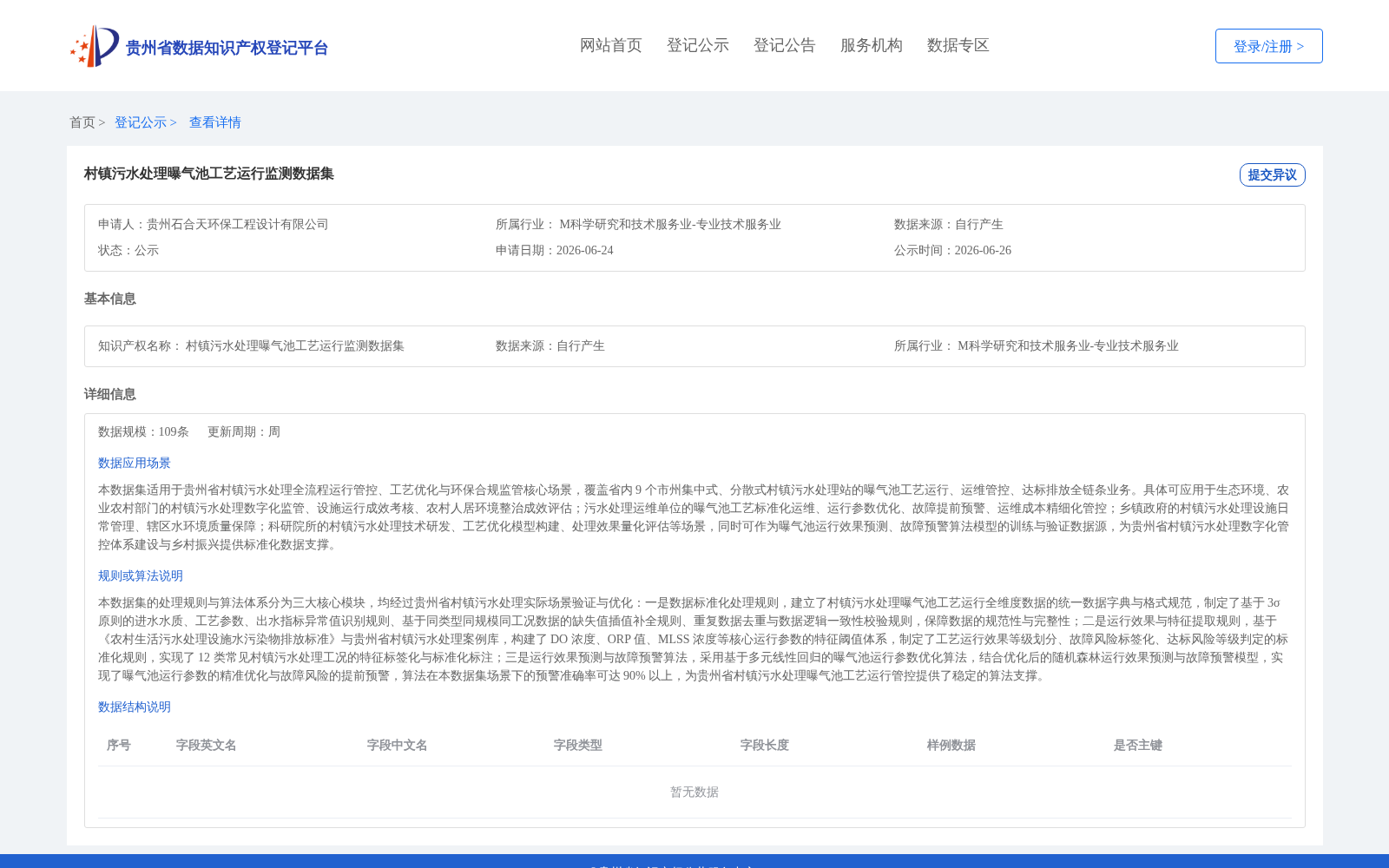The image size is (1389, 868).
Task: Click the 是否主键 column header
Action: tap(1138, 745)
